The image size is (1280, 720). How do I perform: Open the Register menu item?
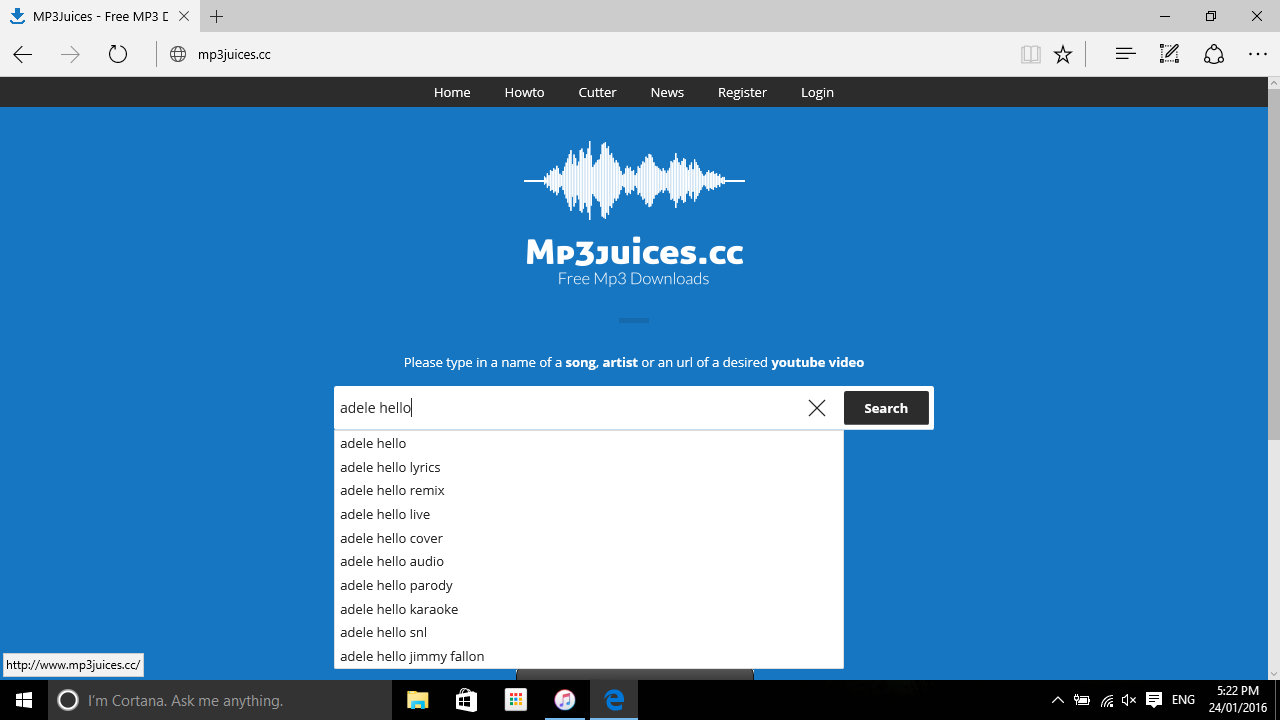click(742, 92)
